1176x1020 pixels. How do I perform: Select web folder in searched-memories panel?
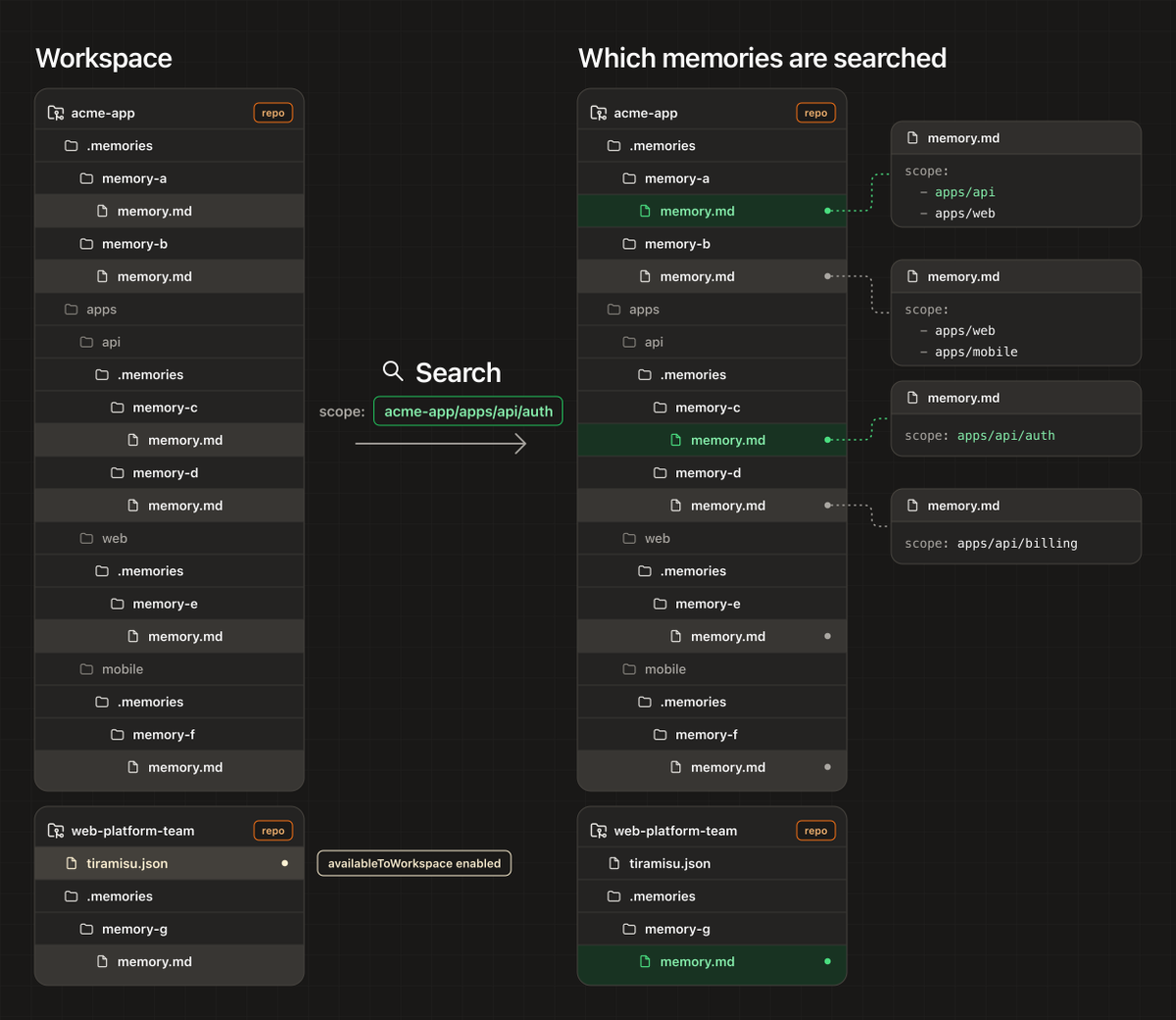[712, 538]
